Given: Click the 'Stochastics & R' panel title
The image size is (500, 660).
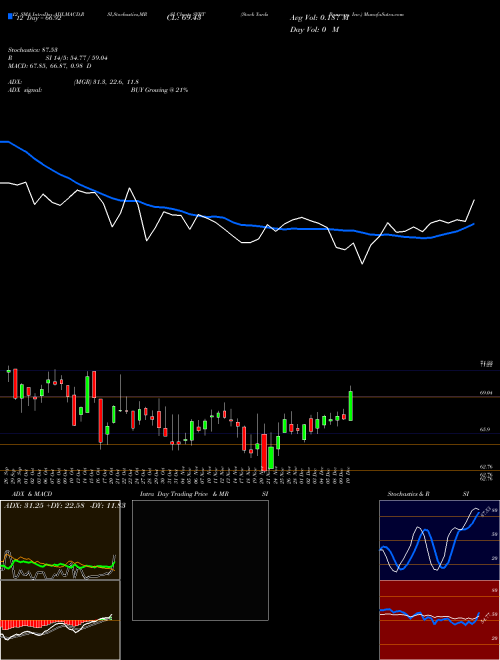Looking at the screenshot, I should (x=409, y=494).
